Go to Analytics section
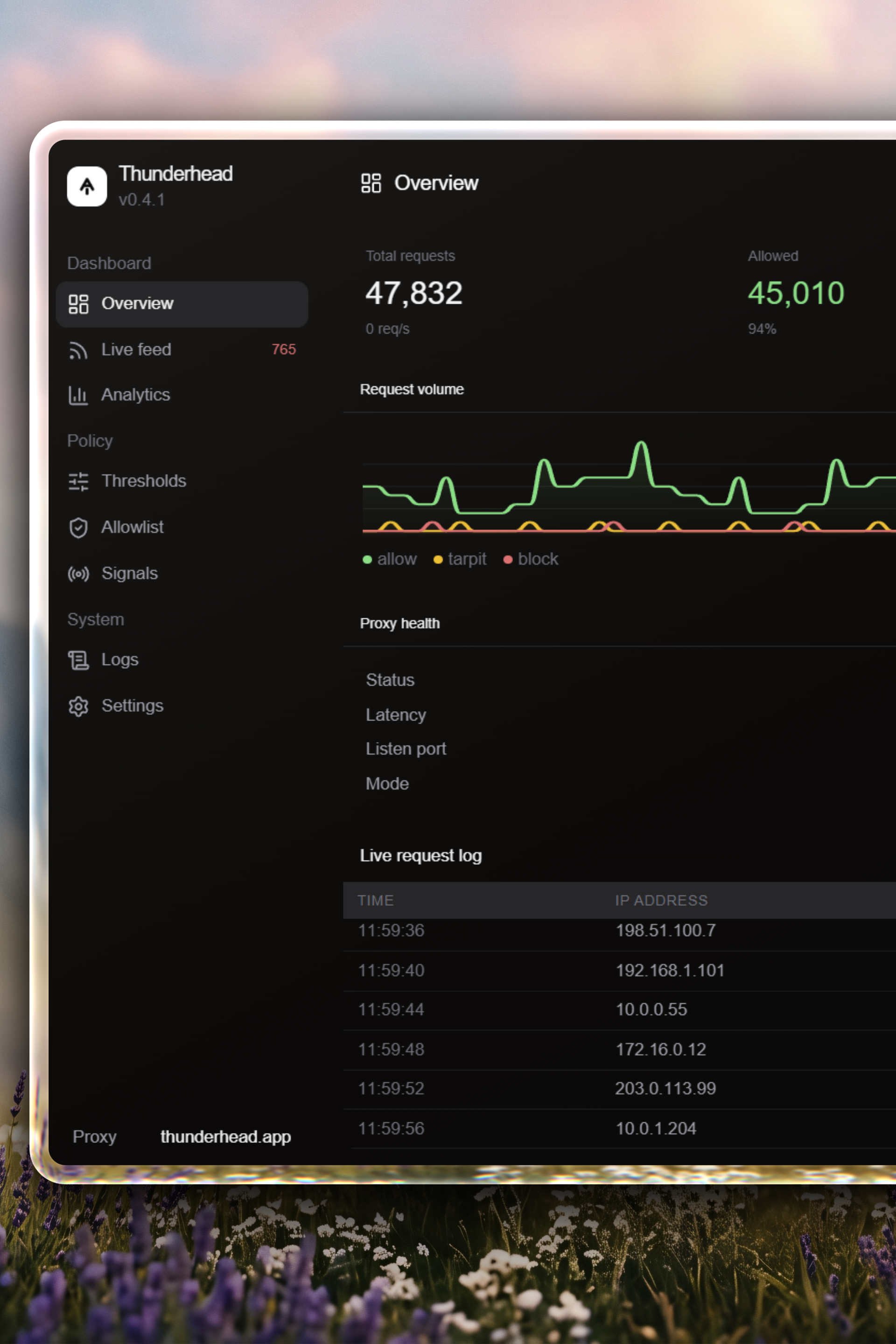This screenshot has width=896, height=1344. pos(182,395)
